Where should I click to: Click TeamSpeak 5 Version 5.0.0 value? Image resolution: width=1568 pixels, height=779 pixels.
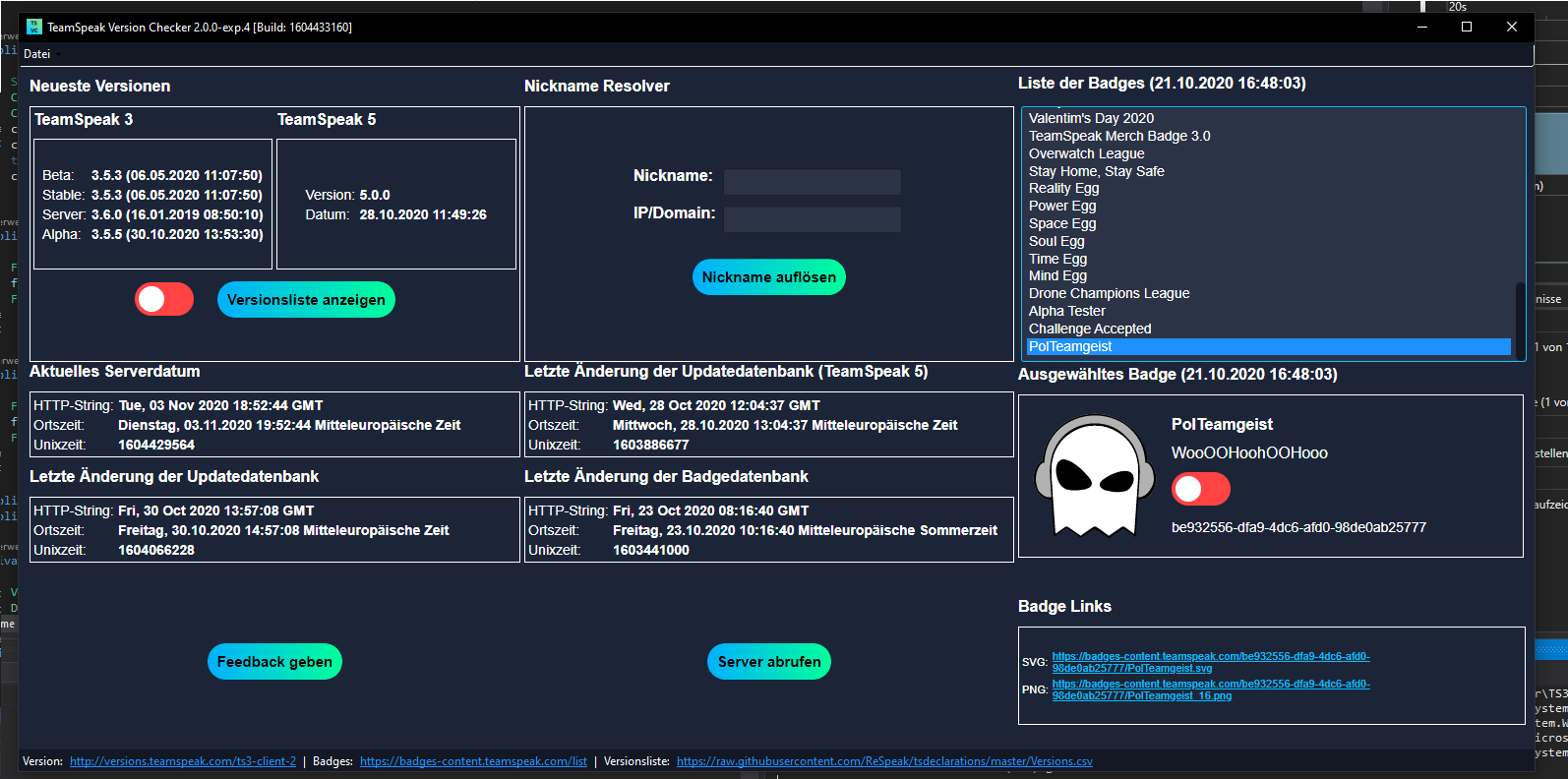(x=375, y=195)
